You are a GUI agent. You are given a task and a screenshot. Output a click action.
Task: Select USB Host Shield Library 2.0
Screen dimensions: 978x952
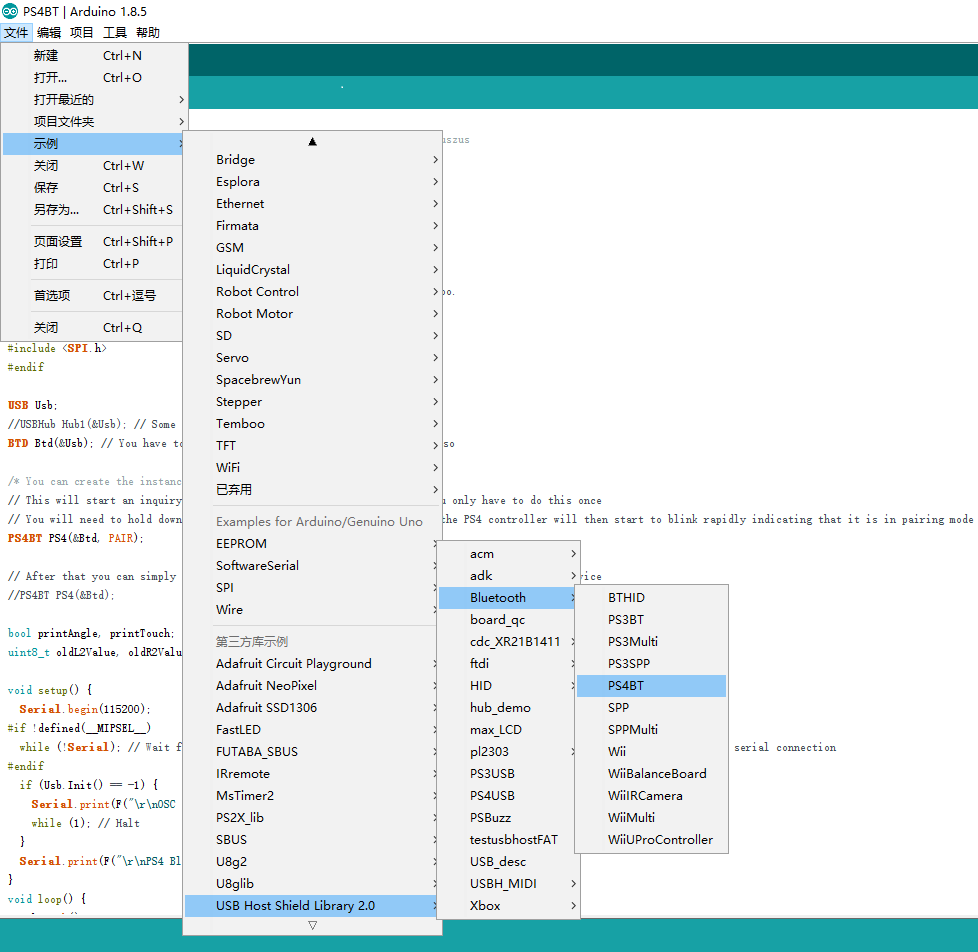(x=312, y=906)
